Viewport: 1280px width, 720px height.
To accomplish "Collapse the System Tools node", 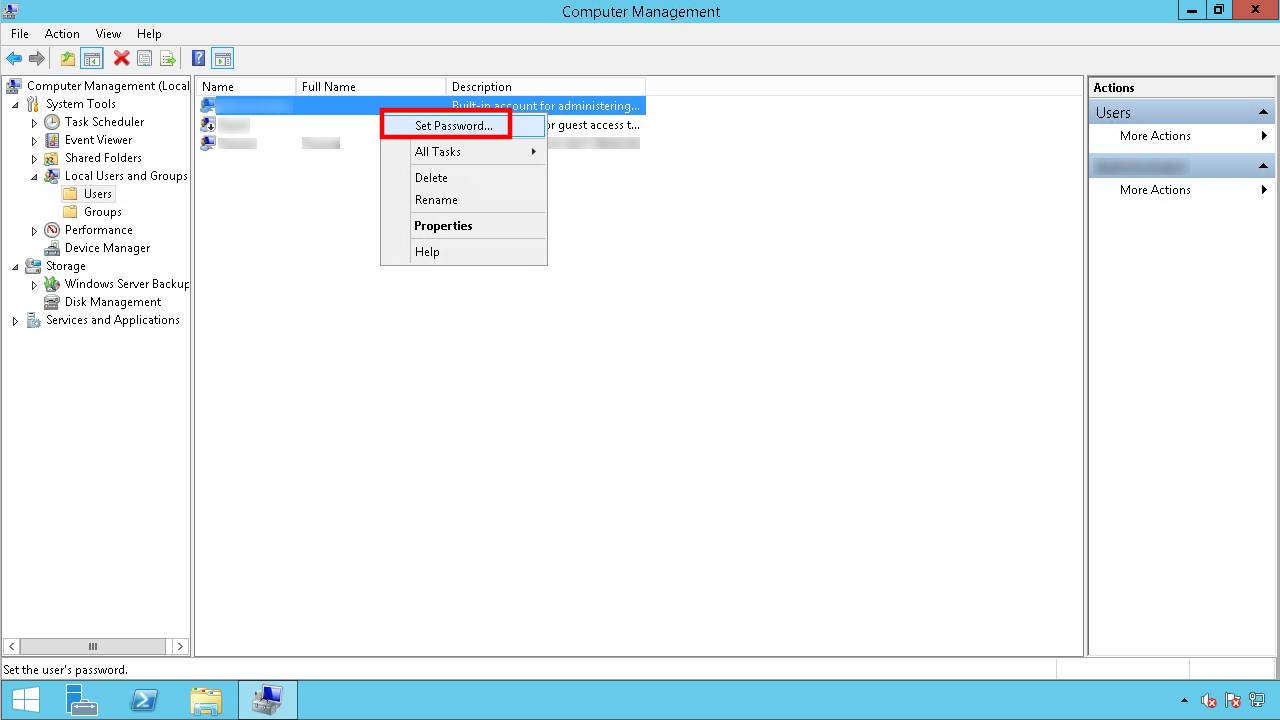I will (x=15, y=104).
